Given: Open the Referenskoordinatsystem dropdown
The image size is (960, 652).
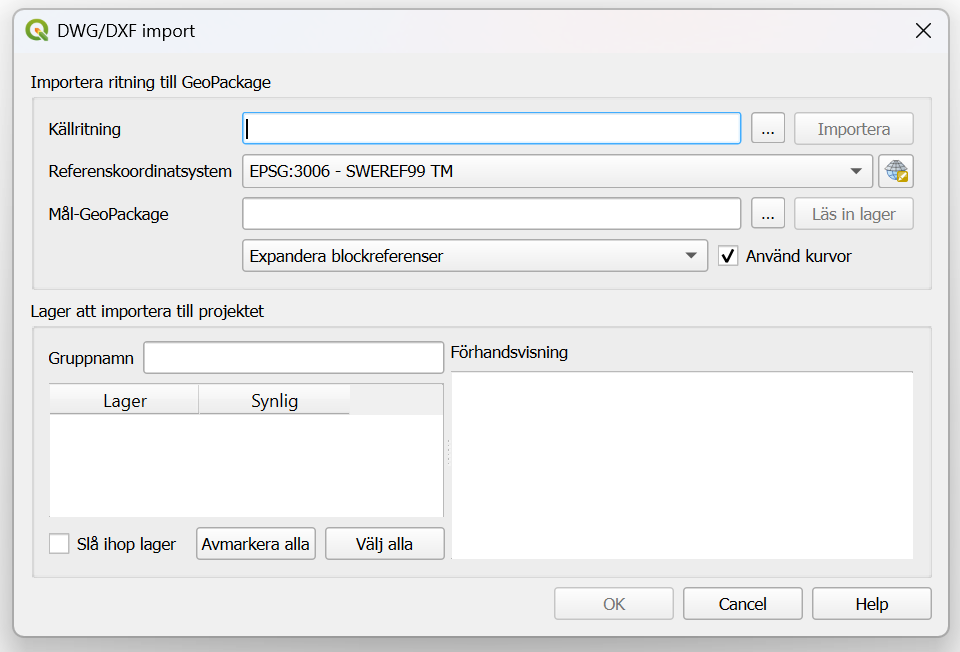Looking at the screenshot, I should tap(557, 171).
